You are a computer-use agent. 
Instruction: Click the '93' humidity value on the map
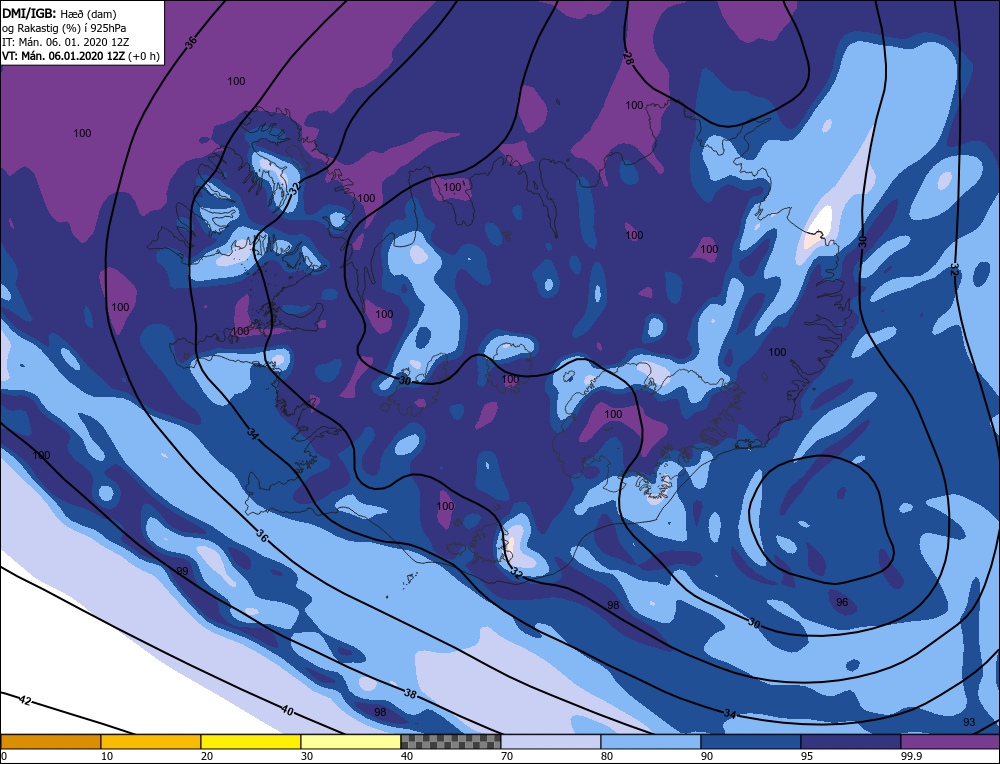(x=969, y=722)
